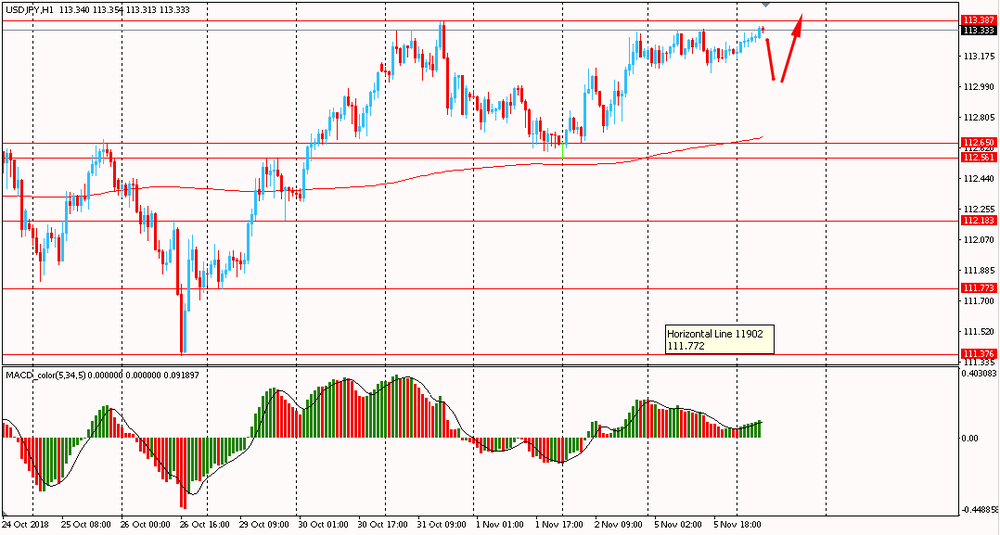This screenshot has height=535, width=1000.
Task: Select the red 113.387 price label
Action: [x=979, y=20]
